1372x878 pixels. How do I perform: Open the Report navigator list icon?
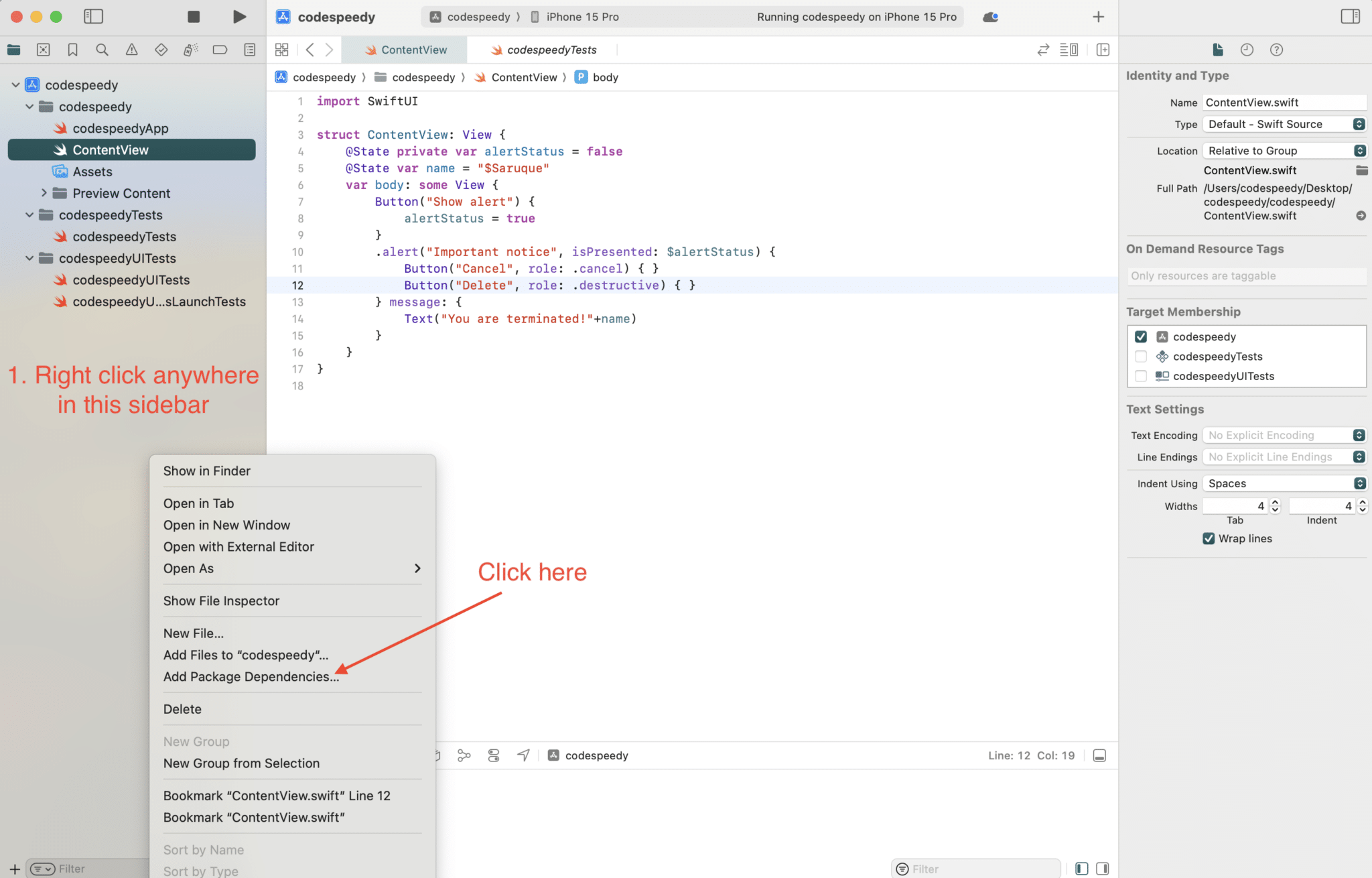click(250, 49)
